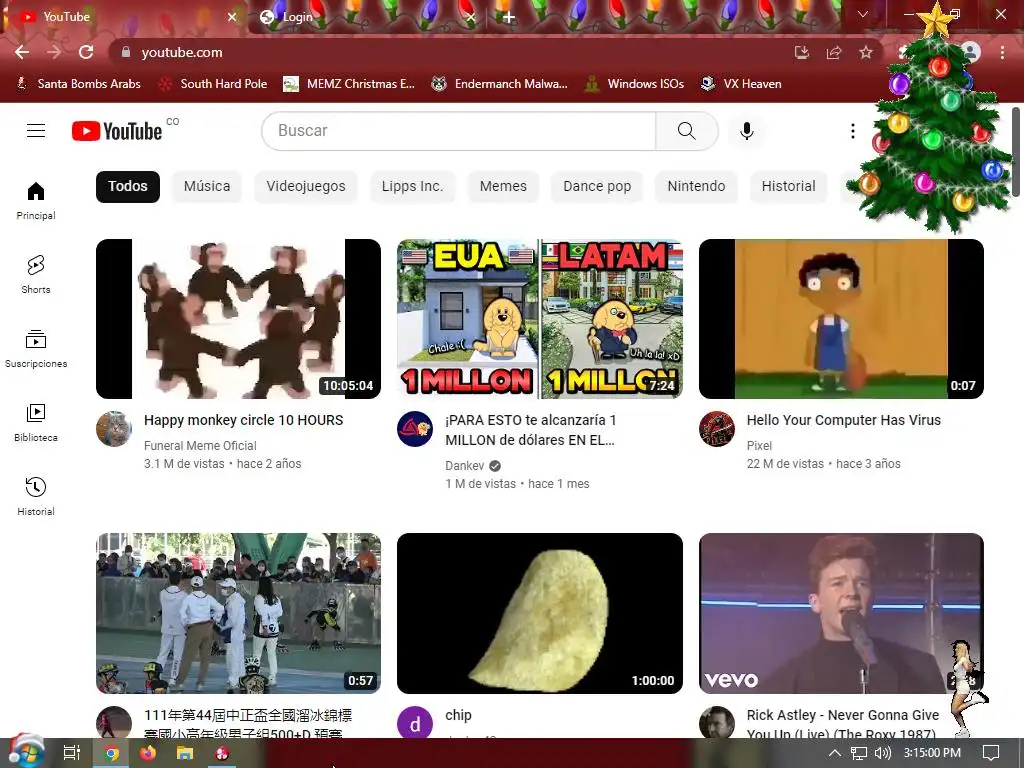
Task: Open Historial in the left sidebar
Action: click(x=36, y=496)
